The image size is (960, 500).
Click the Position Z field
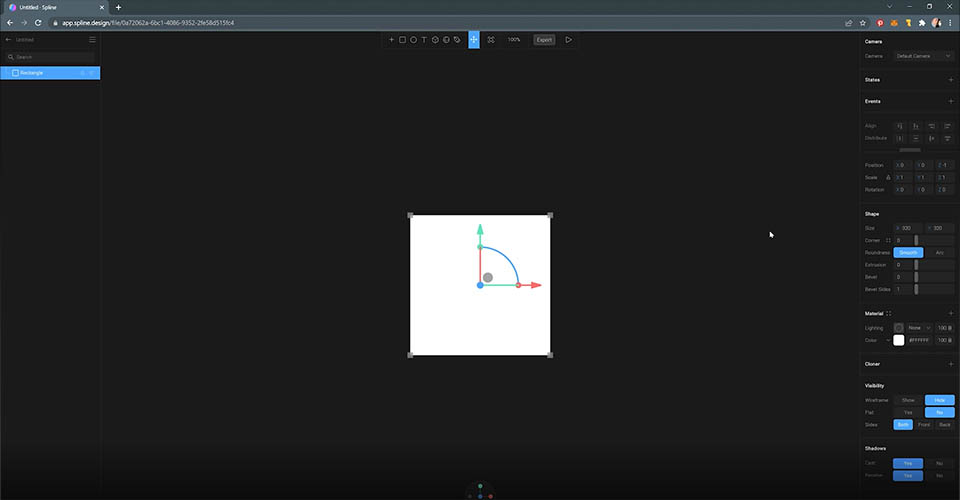pos(945,165)
